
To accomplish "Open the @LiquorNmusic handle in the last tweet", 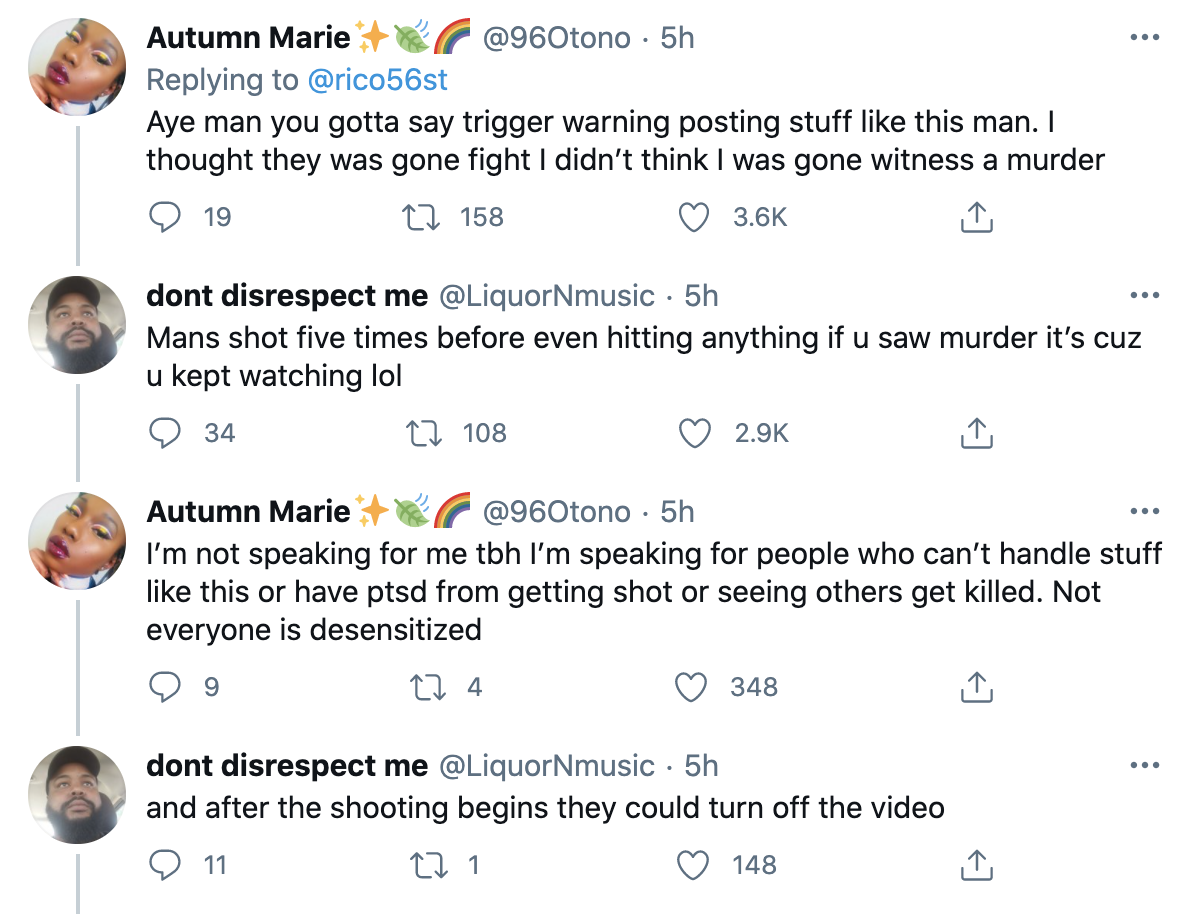I will [547, 766].
